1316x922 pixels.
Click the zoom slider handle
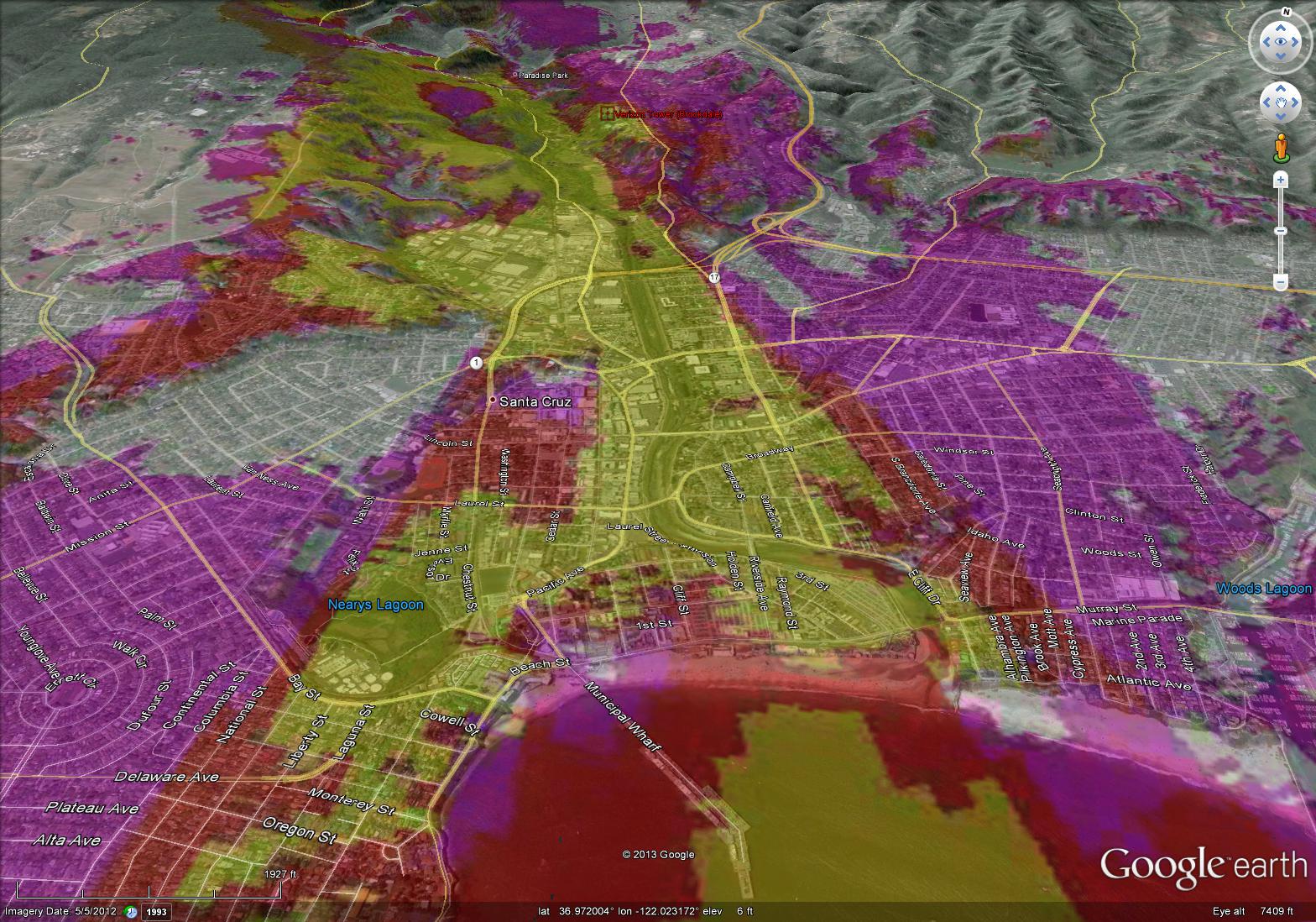1280,231
